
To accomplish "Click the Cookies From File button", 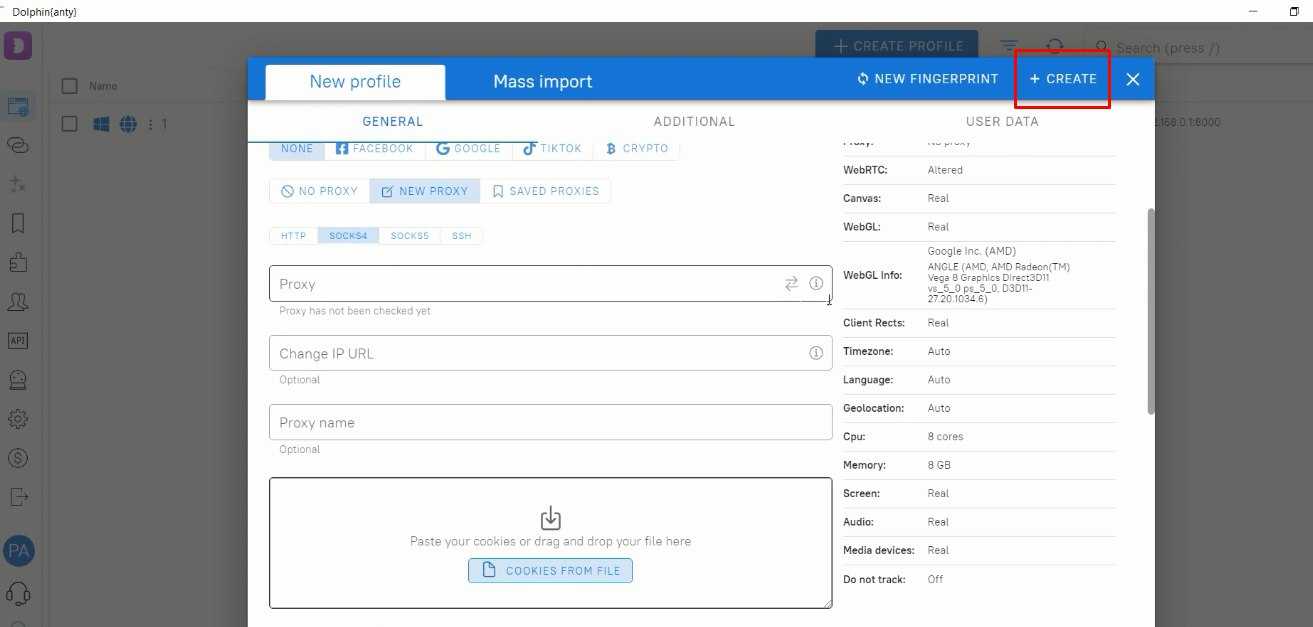I will pyautogui.click(x=550, y=570).
